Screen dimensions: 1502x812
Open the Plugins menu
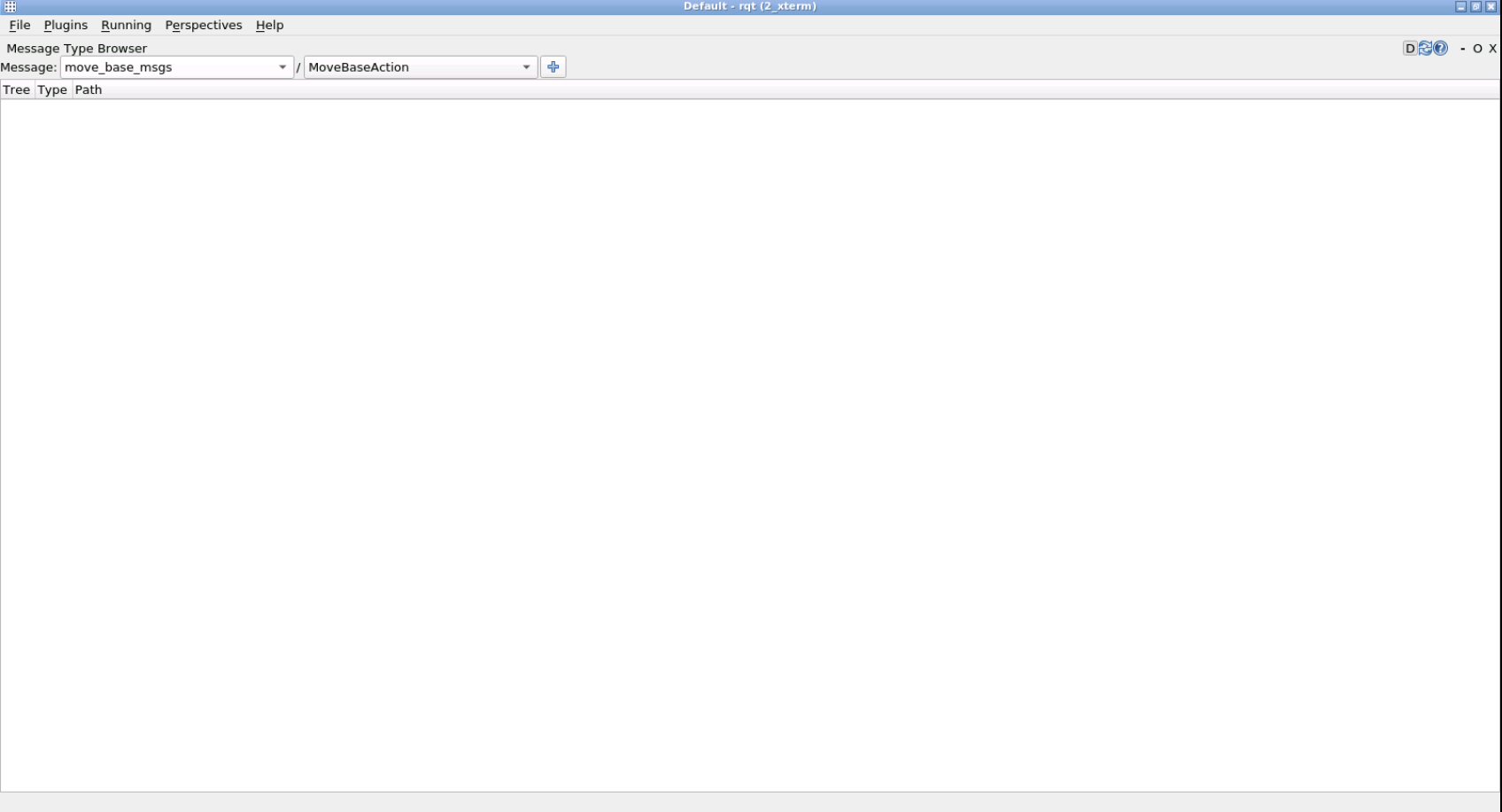(x=66, y=25)
